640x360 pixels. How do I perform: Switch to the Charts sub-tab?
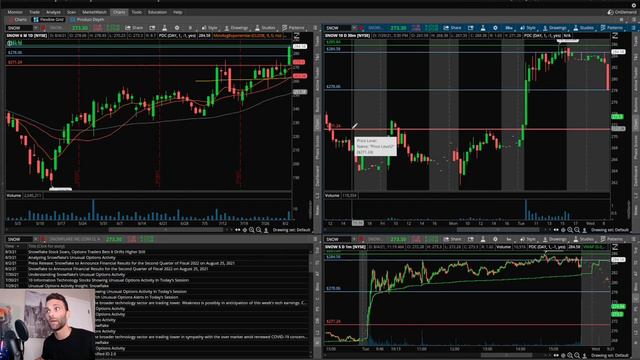(x=18, y=20)
